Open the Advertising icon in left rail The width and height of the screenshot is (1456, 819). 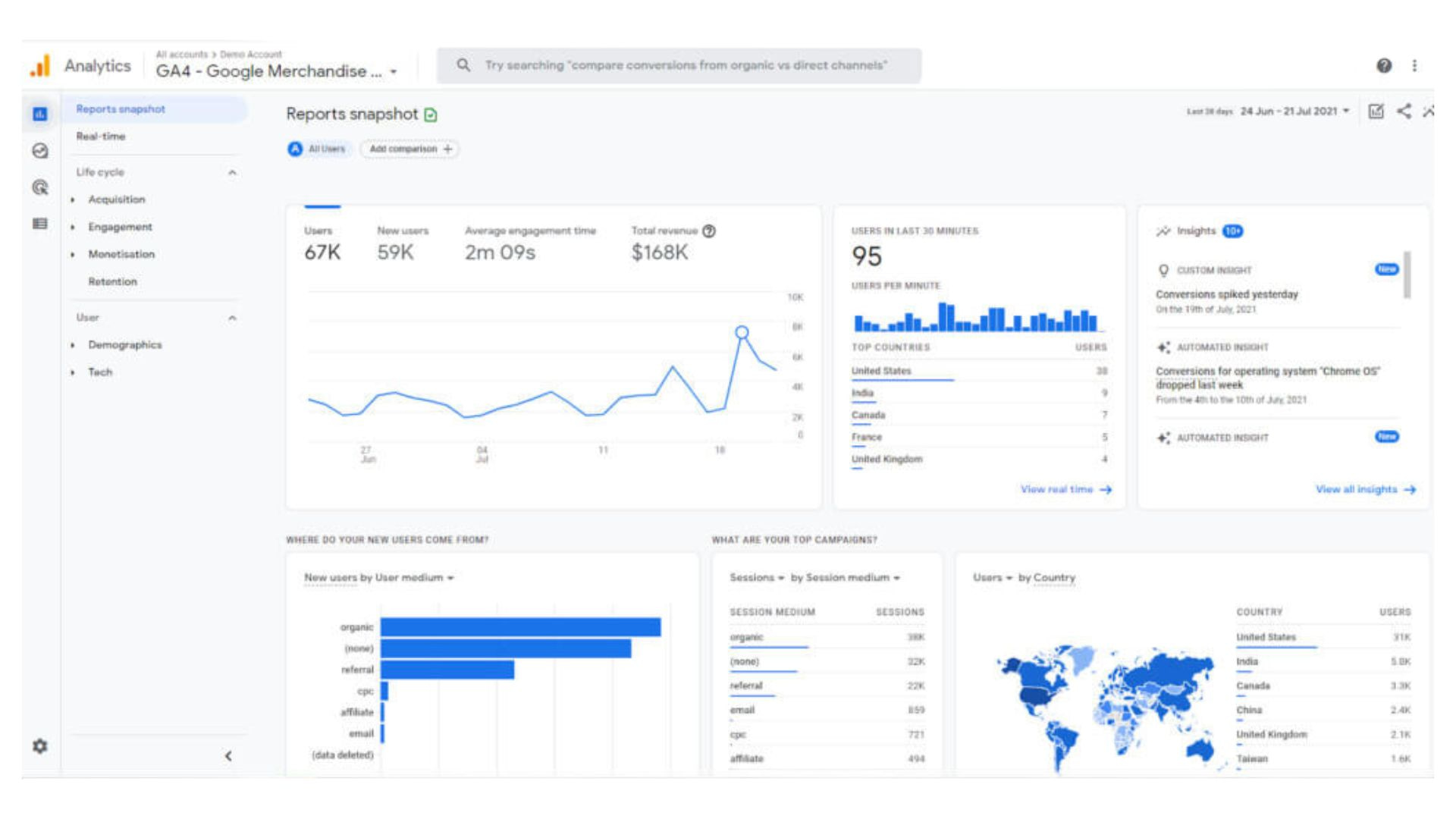coord(40,187)
